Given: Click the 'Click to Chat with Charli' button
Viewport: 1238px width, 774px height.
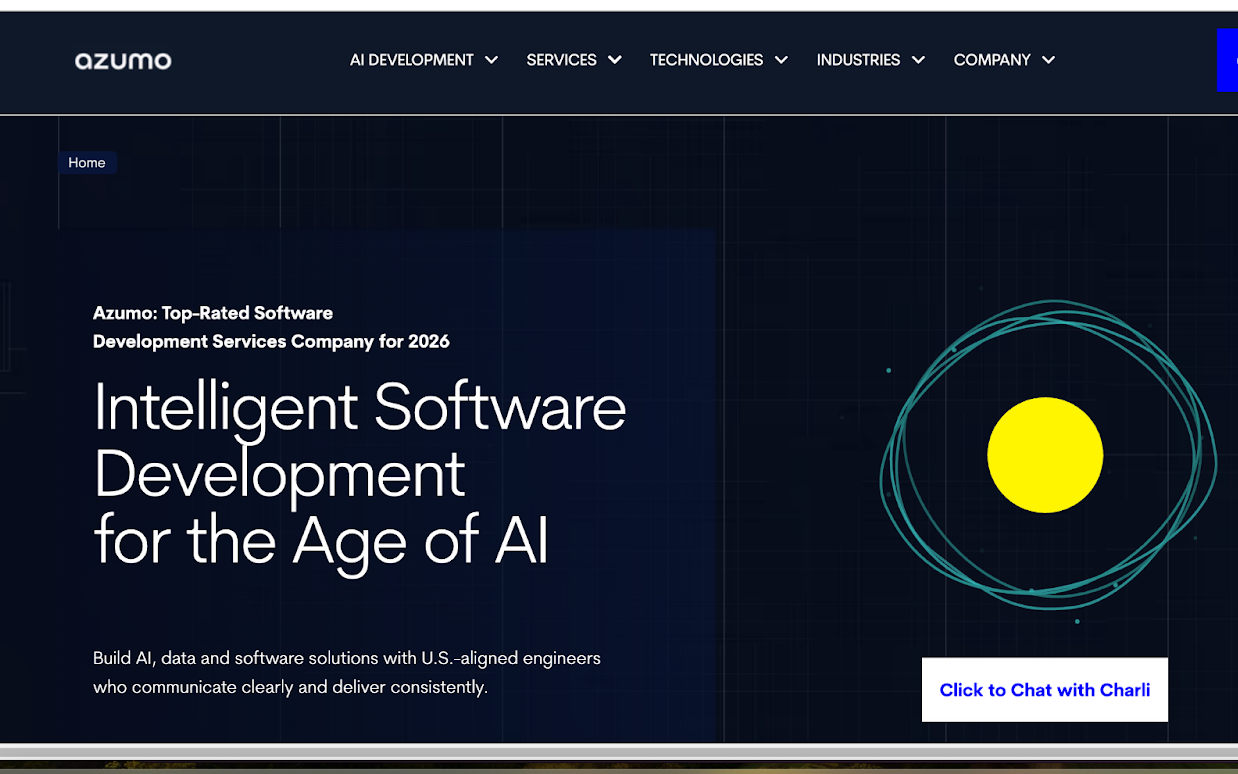Looking at the screenshot, I should click(1044, 690).
